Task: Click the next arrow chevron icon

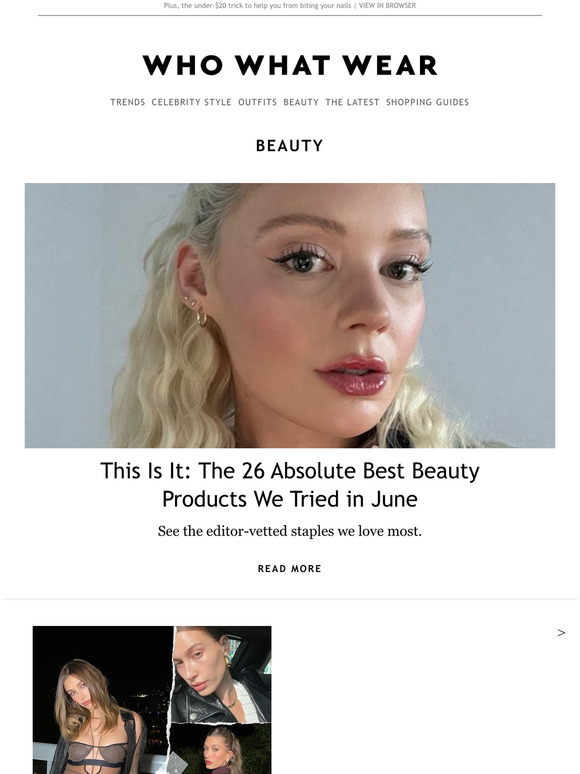Action: click(x=561, y=633)
